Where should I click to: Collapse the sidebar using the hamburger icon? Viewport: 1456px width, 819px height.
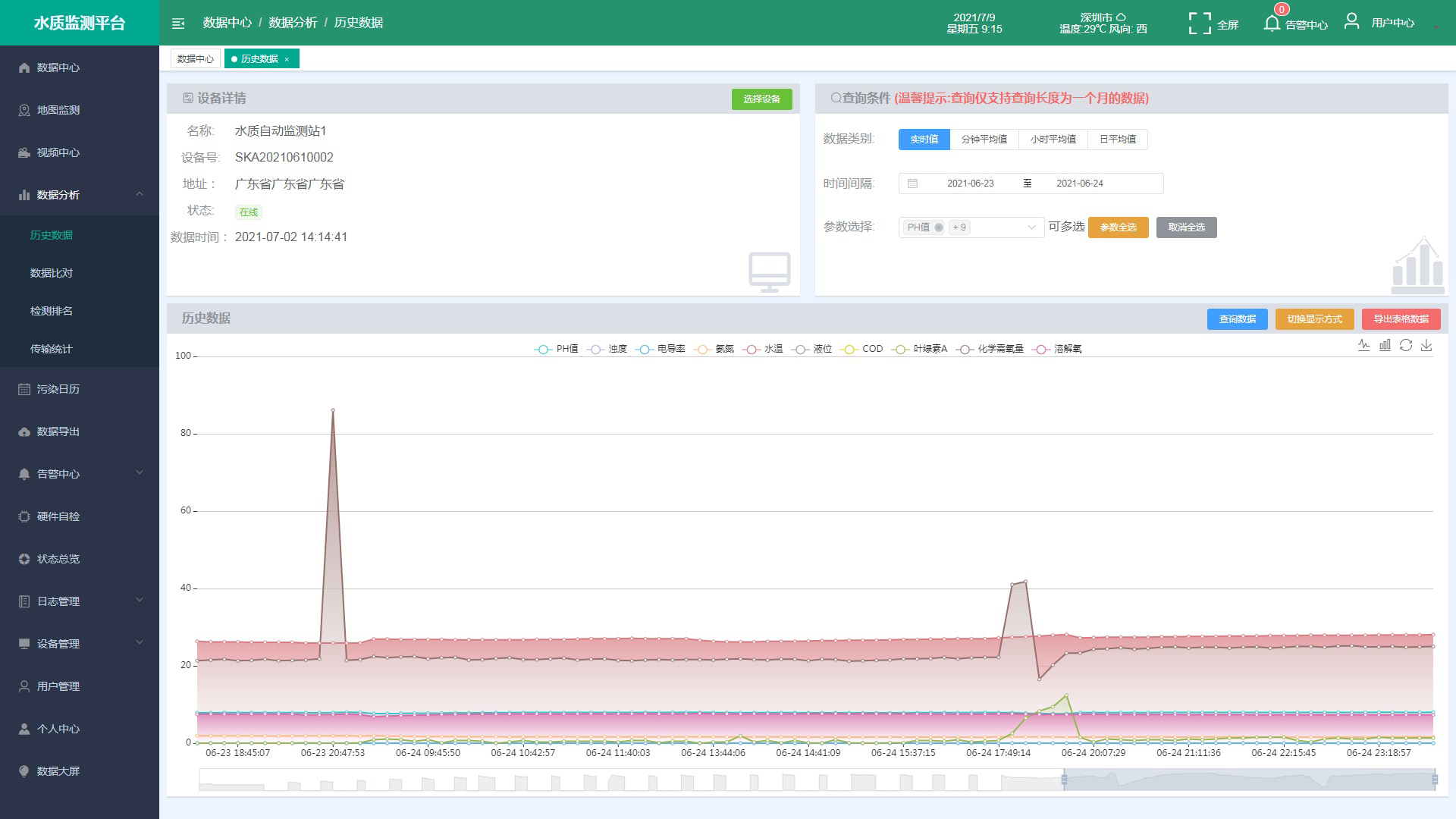coord(178,24)
